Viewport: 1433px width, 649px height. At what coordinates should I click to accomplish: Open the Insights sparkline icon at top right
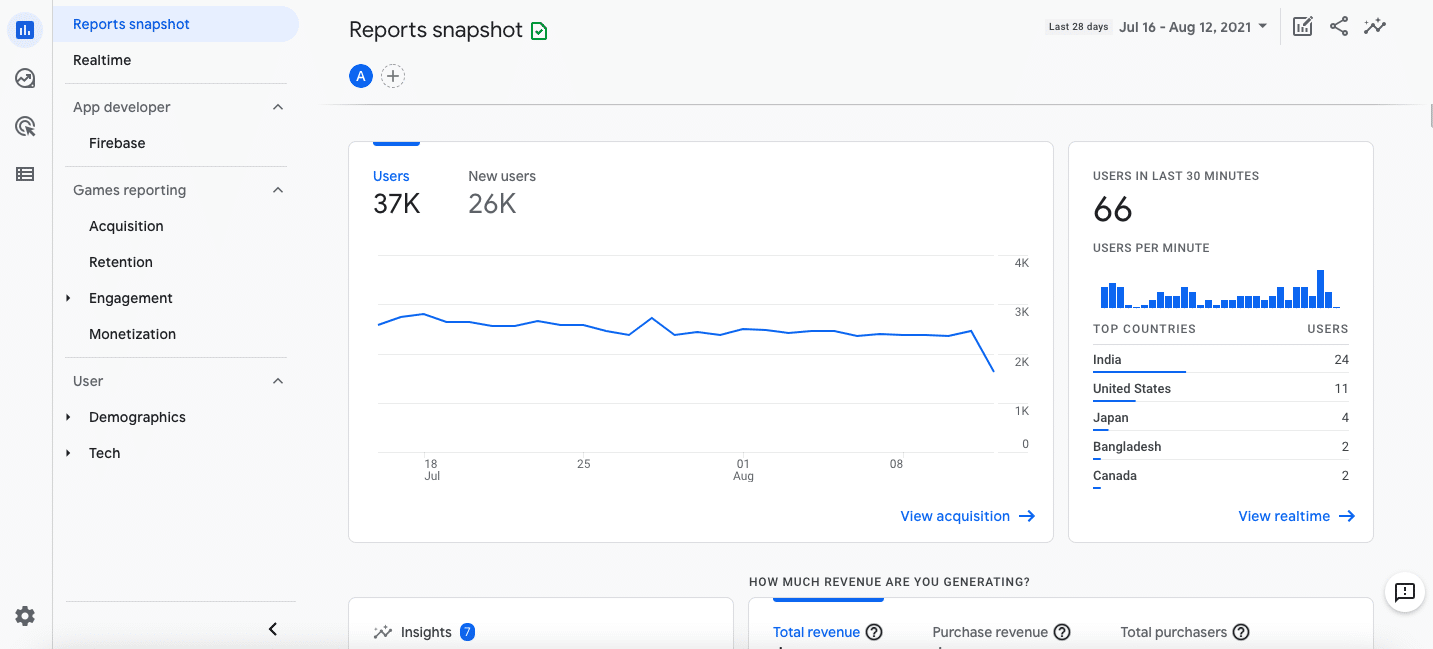[x=1375, y=27]
